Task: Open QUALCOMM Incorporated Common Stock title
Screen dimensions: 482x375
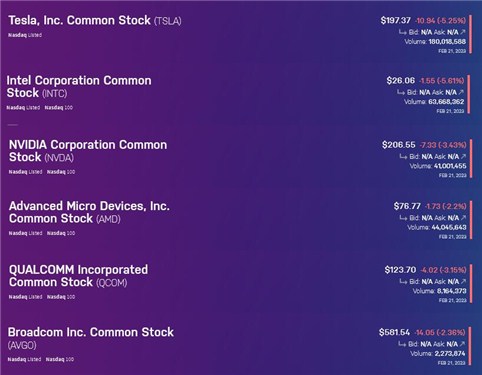Action: [x=78, y=276]
